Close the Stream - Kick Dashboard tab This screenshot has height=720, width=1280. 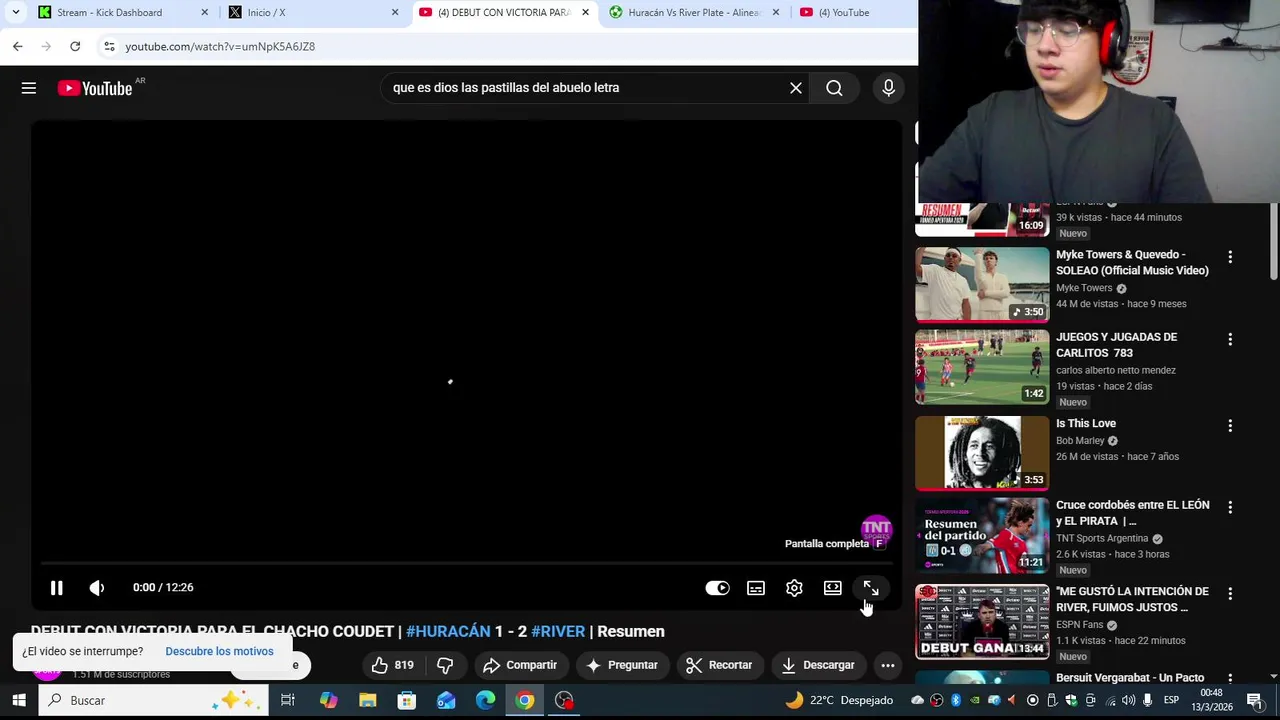(x=205, y=13)
